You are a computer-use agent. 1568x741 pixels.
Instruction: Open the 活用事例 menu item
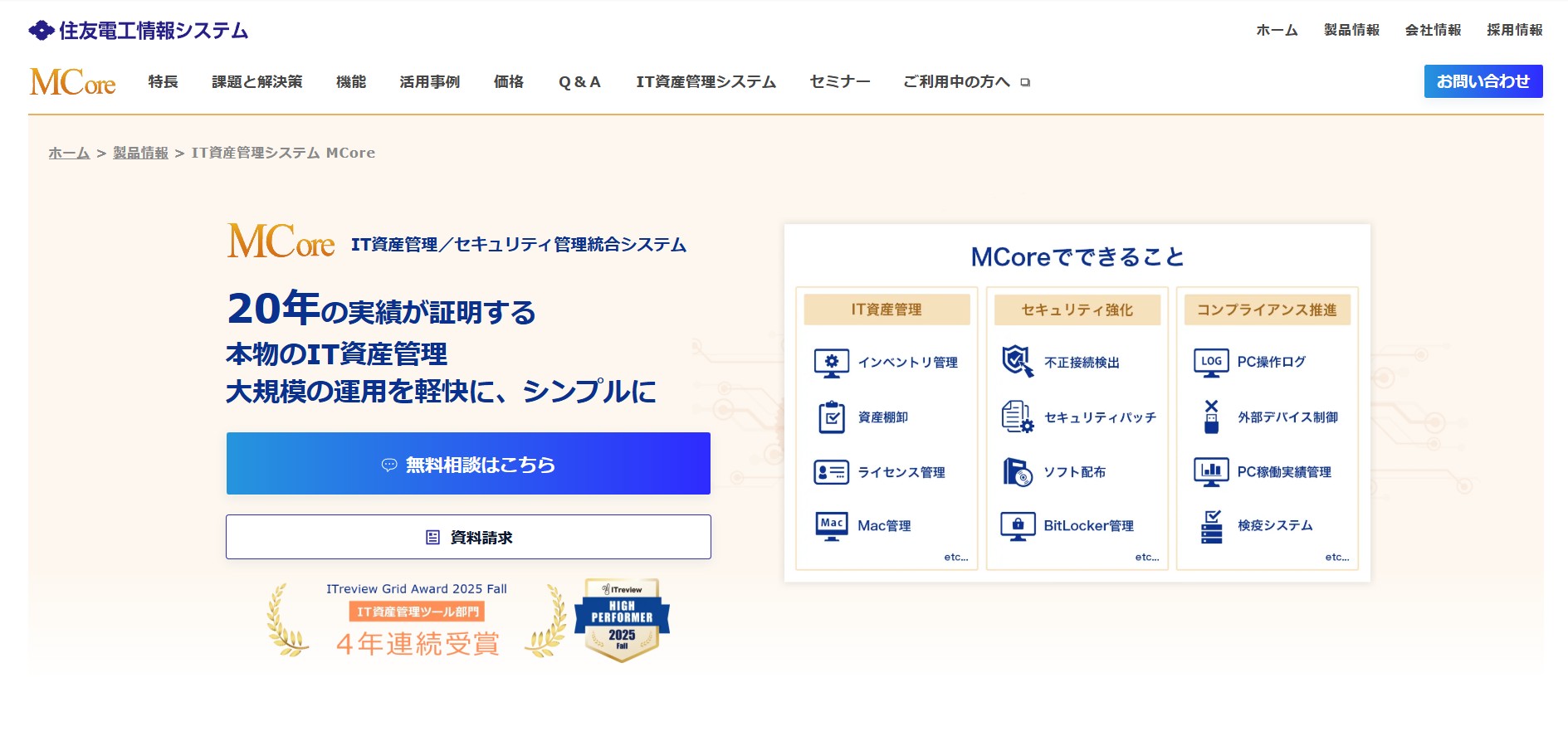430,81
